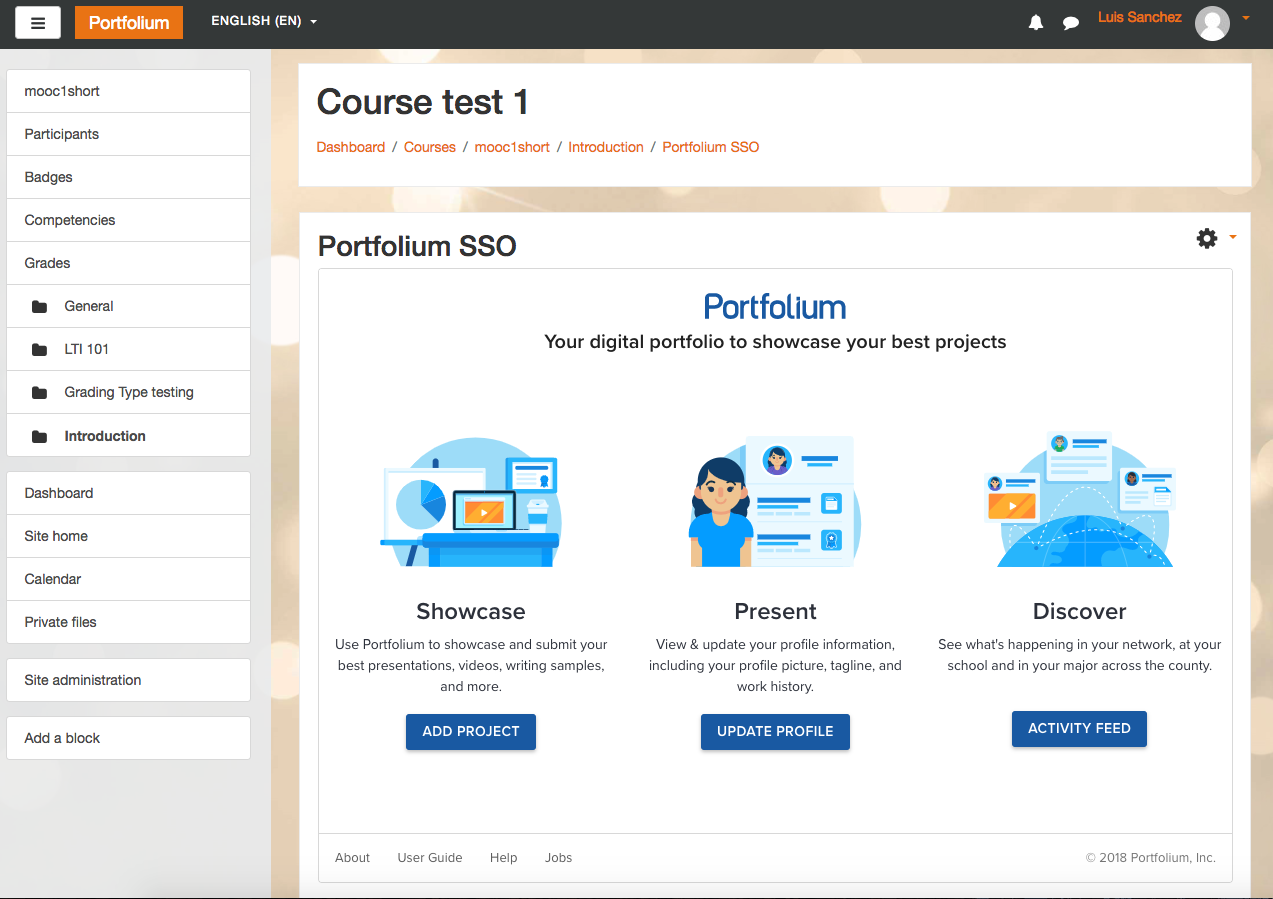Expand the user menu arrow by avatar
Viewport: 1273px width, 899px height.
(1245, 18)
